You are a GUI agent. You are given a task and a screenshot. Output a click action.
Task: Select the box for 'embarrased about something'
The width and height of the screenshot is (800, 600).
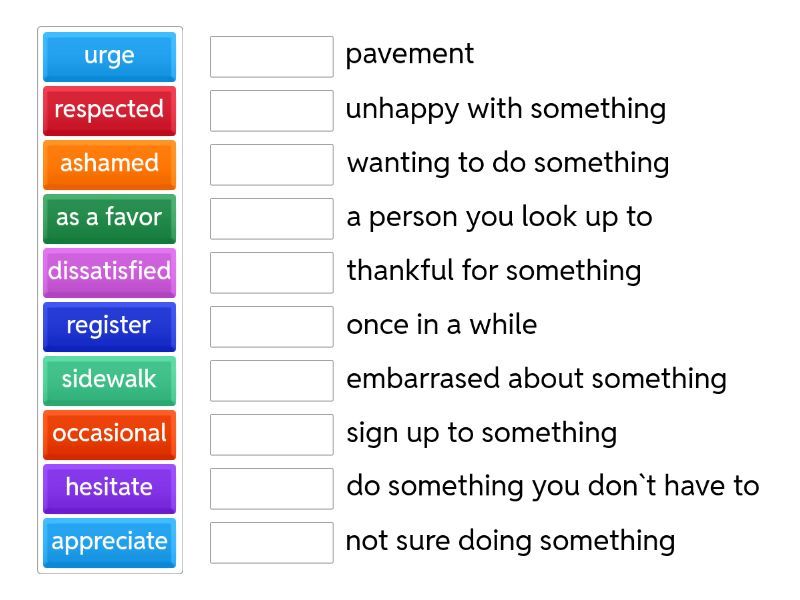click(x=271, y=380)
